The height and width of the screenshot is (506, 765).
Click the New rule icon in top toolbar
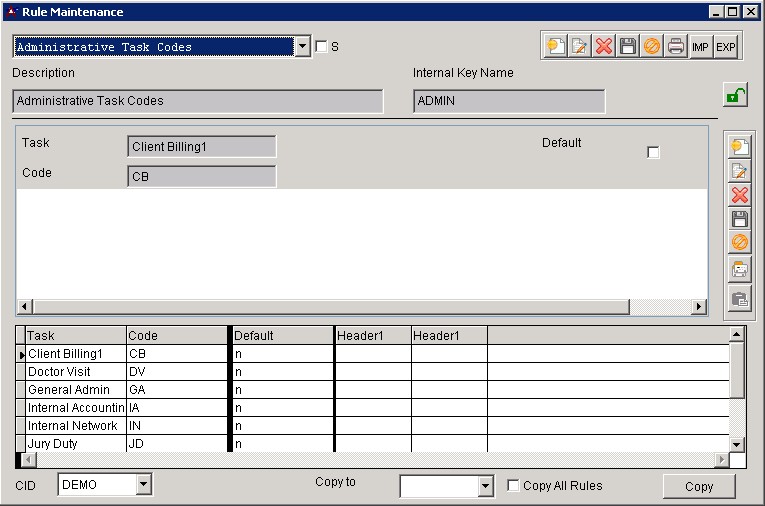pos(555,46)
